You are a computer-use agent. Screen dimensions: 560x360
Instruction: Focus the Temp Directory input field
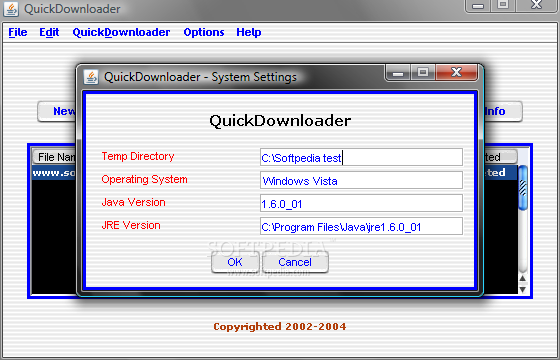point(361,157)
